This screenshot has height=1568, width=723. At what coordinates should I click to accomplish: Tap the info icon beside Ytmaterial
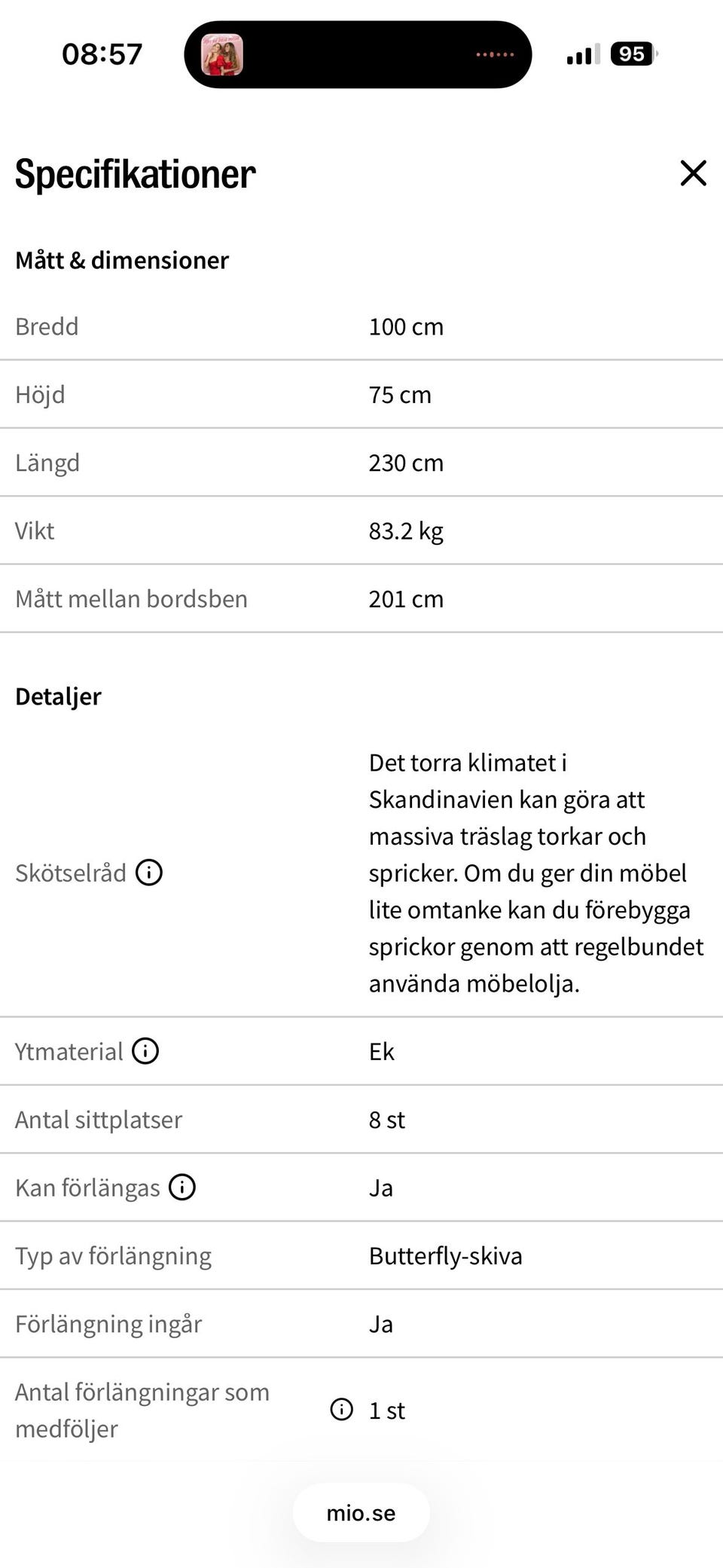tap(145, 1050)
